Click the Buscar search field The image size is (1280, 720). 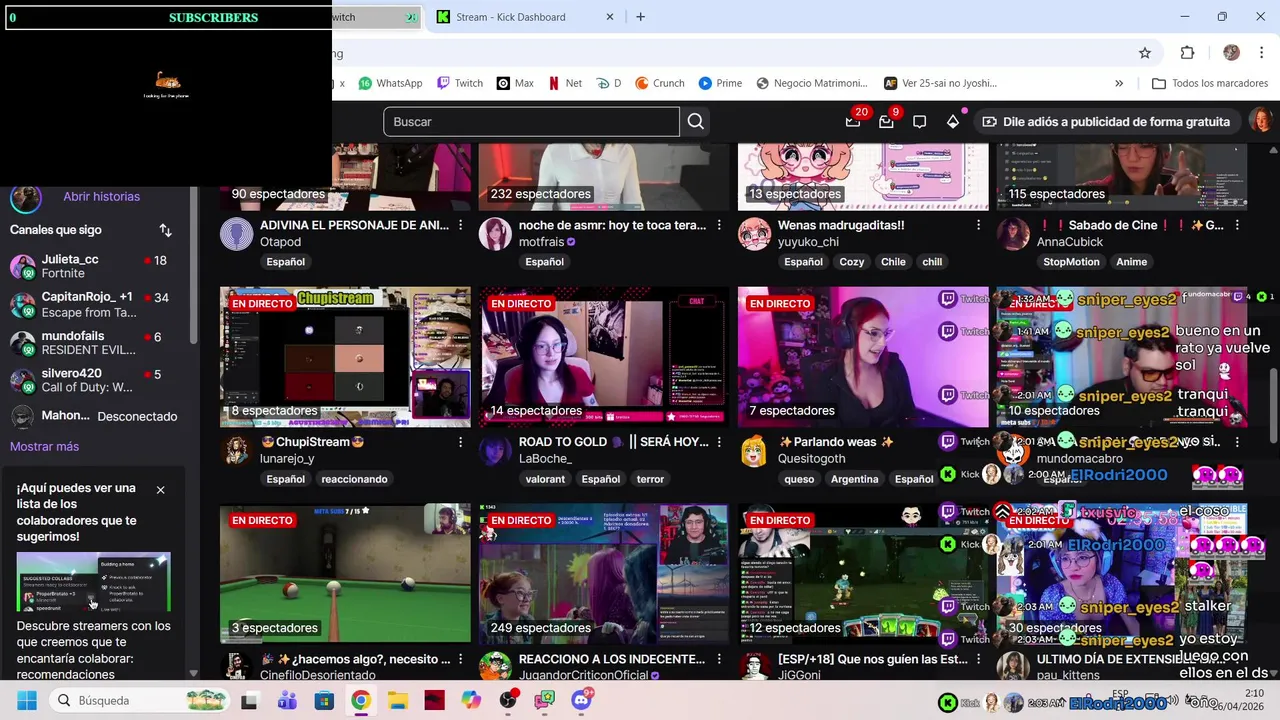click(531, 122)
